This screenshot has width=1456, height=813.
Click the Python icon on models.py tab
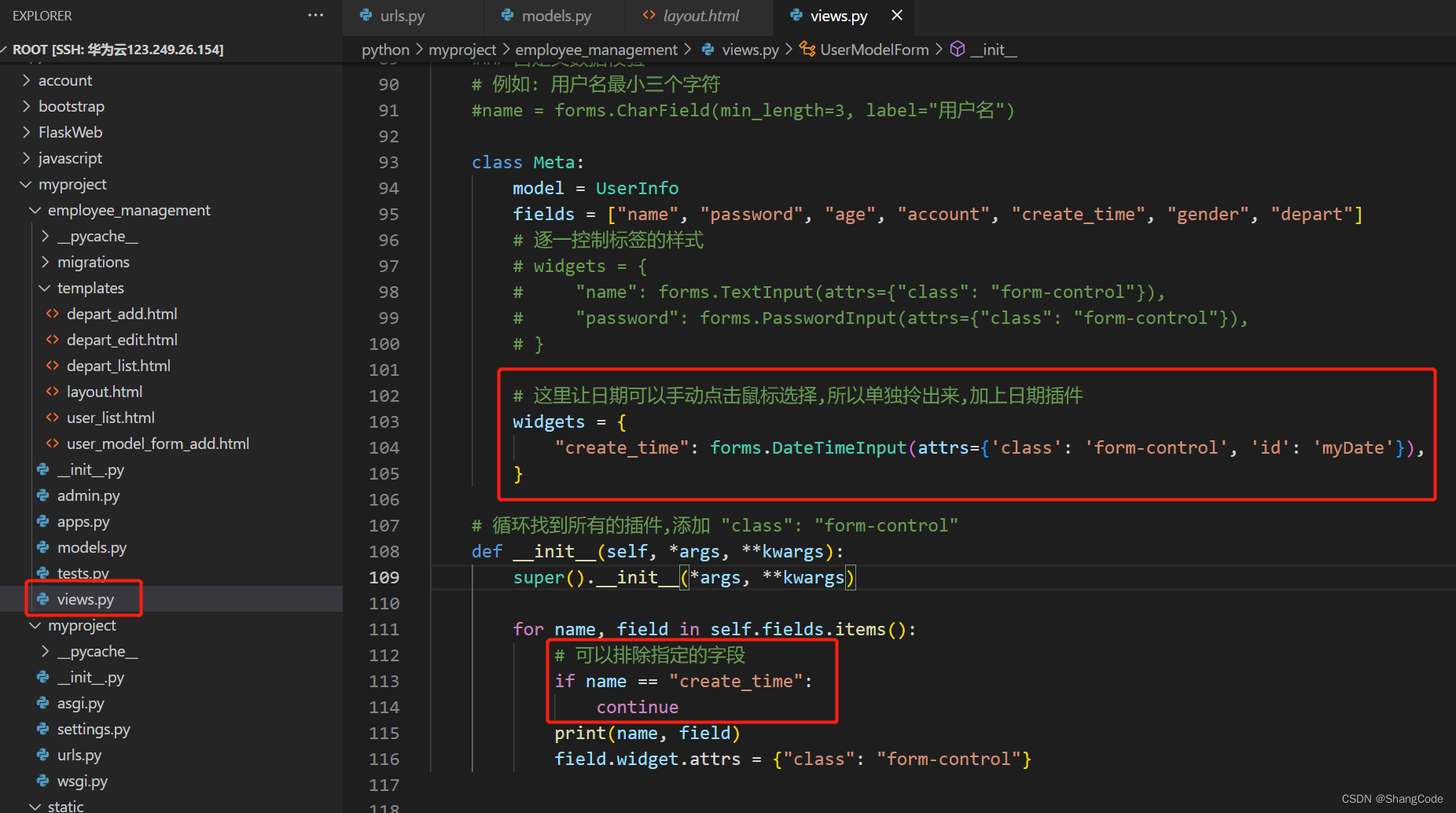(x=507, y=15)
